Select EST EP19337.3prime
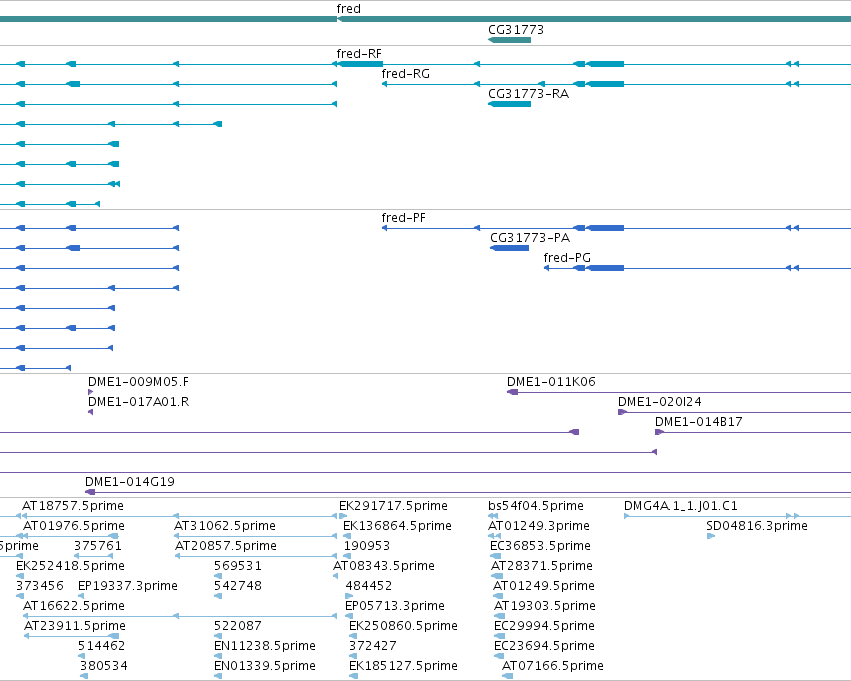The height and width of the screenshot is (681, 851). pyautogui.click(x=128, y=586)
